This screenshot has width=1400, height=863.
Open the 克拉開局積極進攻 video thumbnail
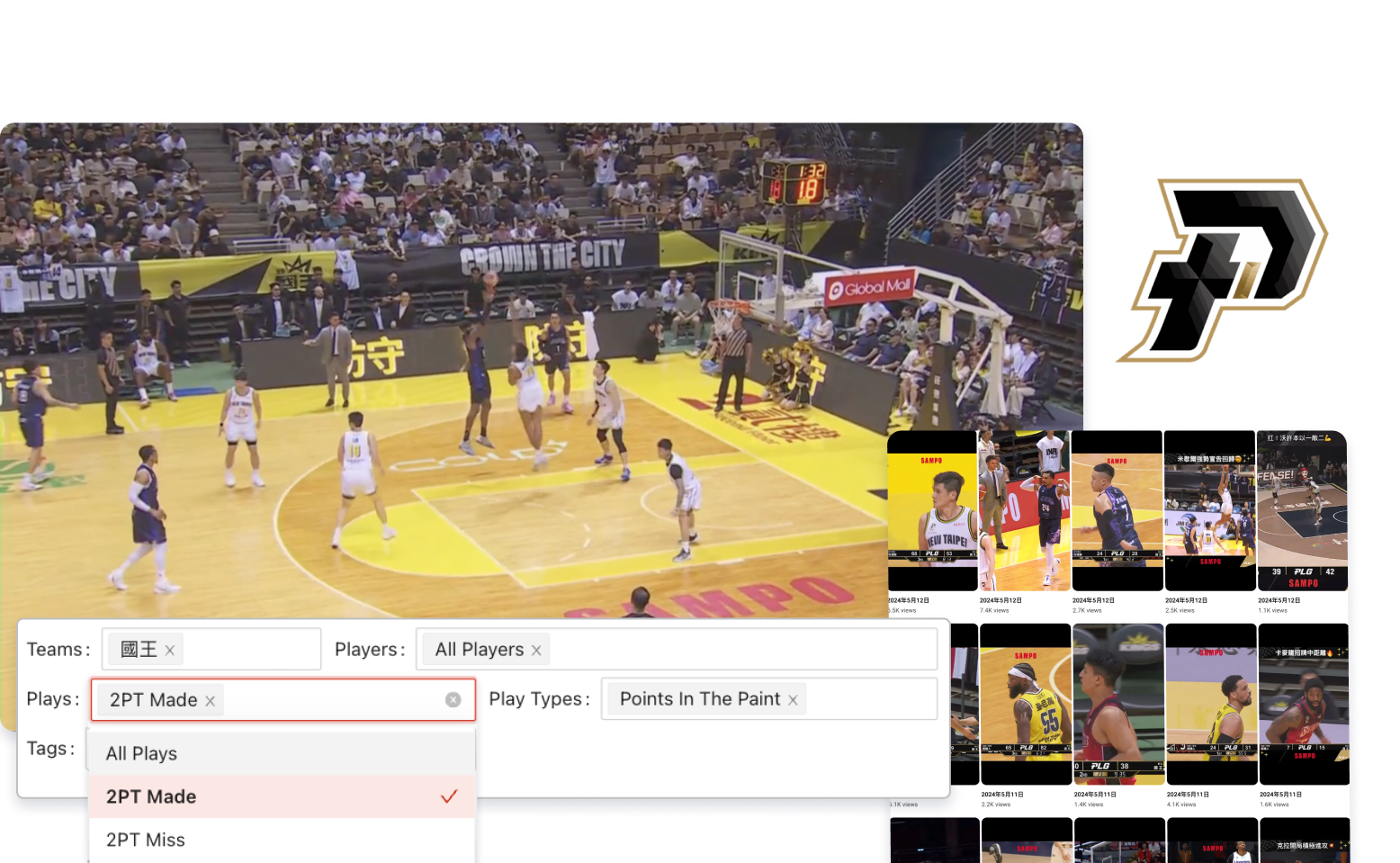[1305, 841]
